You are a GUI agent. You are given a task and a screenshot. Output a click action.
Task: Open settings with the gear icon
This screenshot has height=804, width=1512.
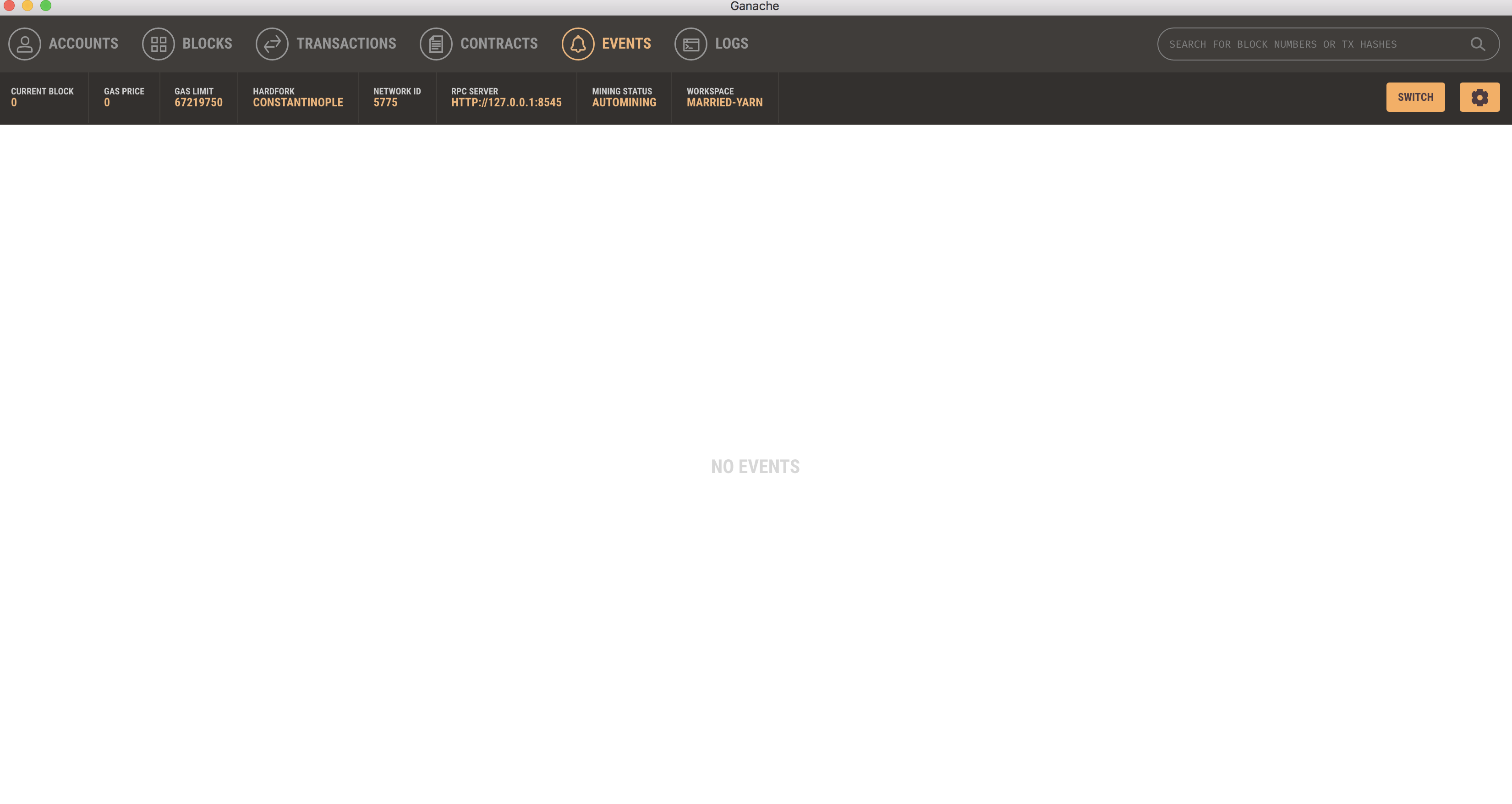(1479, 98)
